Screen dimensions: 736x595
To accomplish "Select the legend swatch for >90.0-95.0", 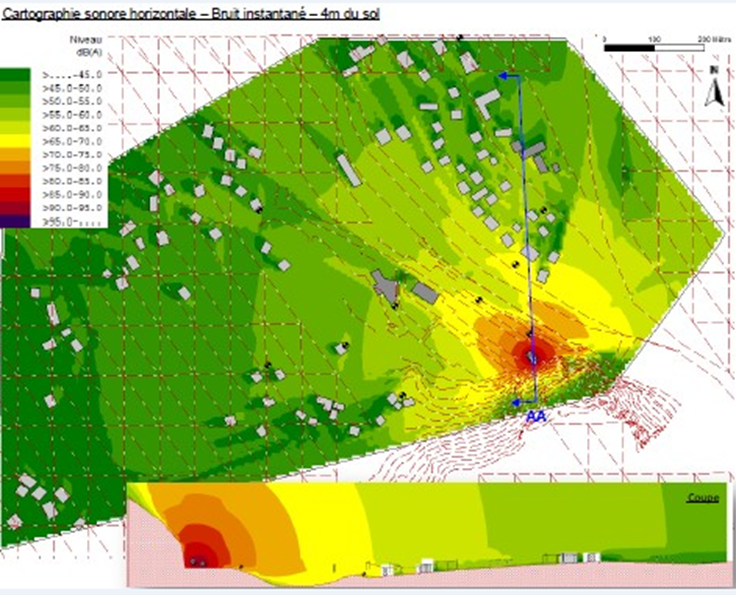I will point(15,208).
